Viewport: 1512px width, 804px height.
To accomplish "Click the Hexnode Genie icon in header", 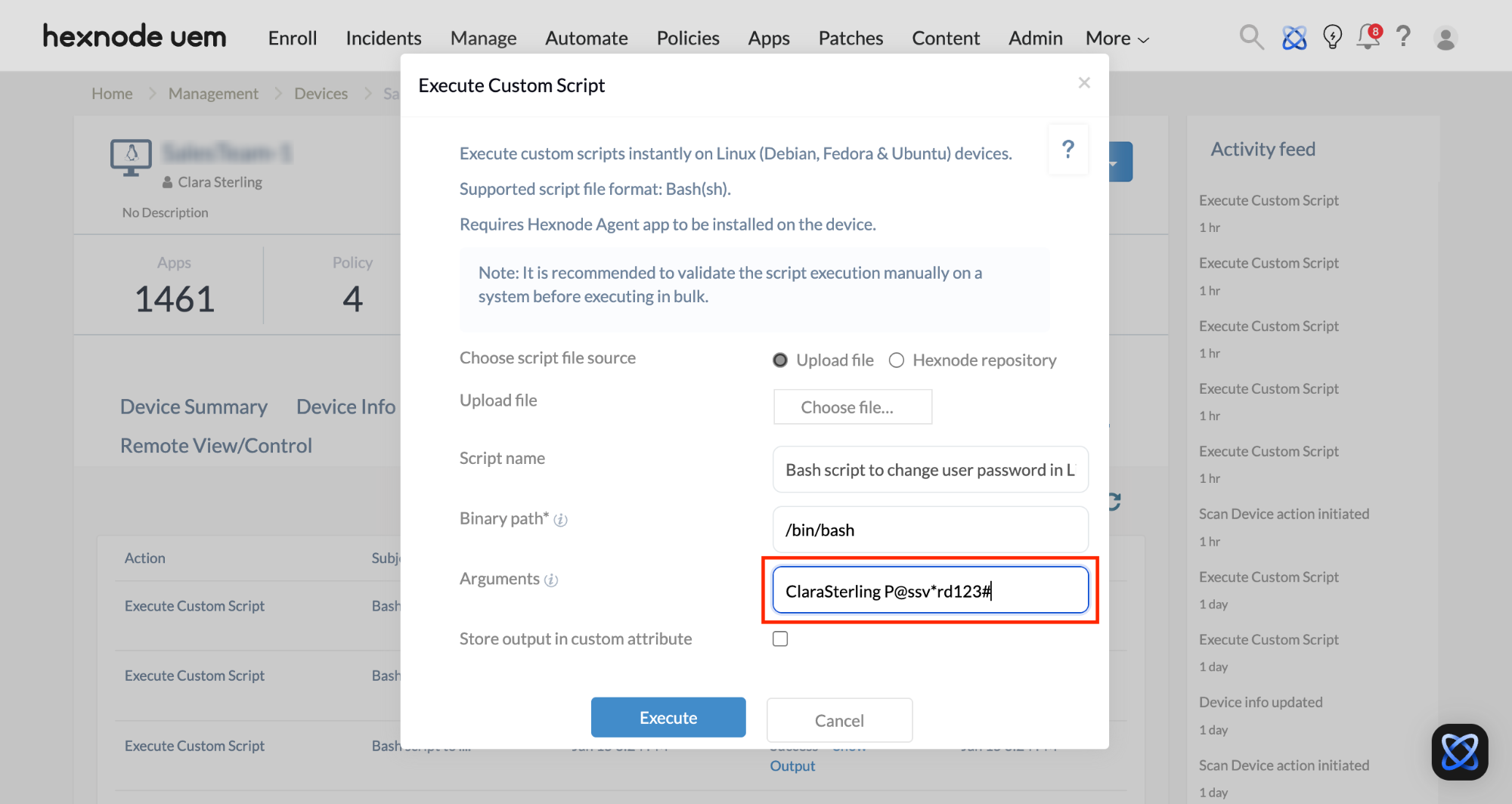I will (1294, 37).
